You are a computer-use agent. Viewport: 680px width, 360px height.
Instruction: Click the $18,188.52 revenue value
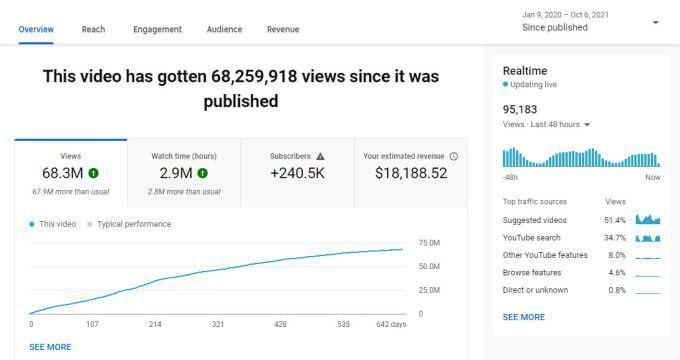tap(411, 173)
